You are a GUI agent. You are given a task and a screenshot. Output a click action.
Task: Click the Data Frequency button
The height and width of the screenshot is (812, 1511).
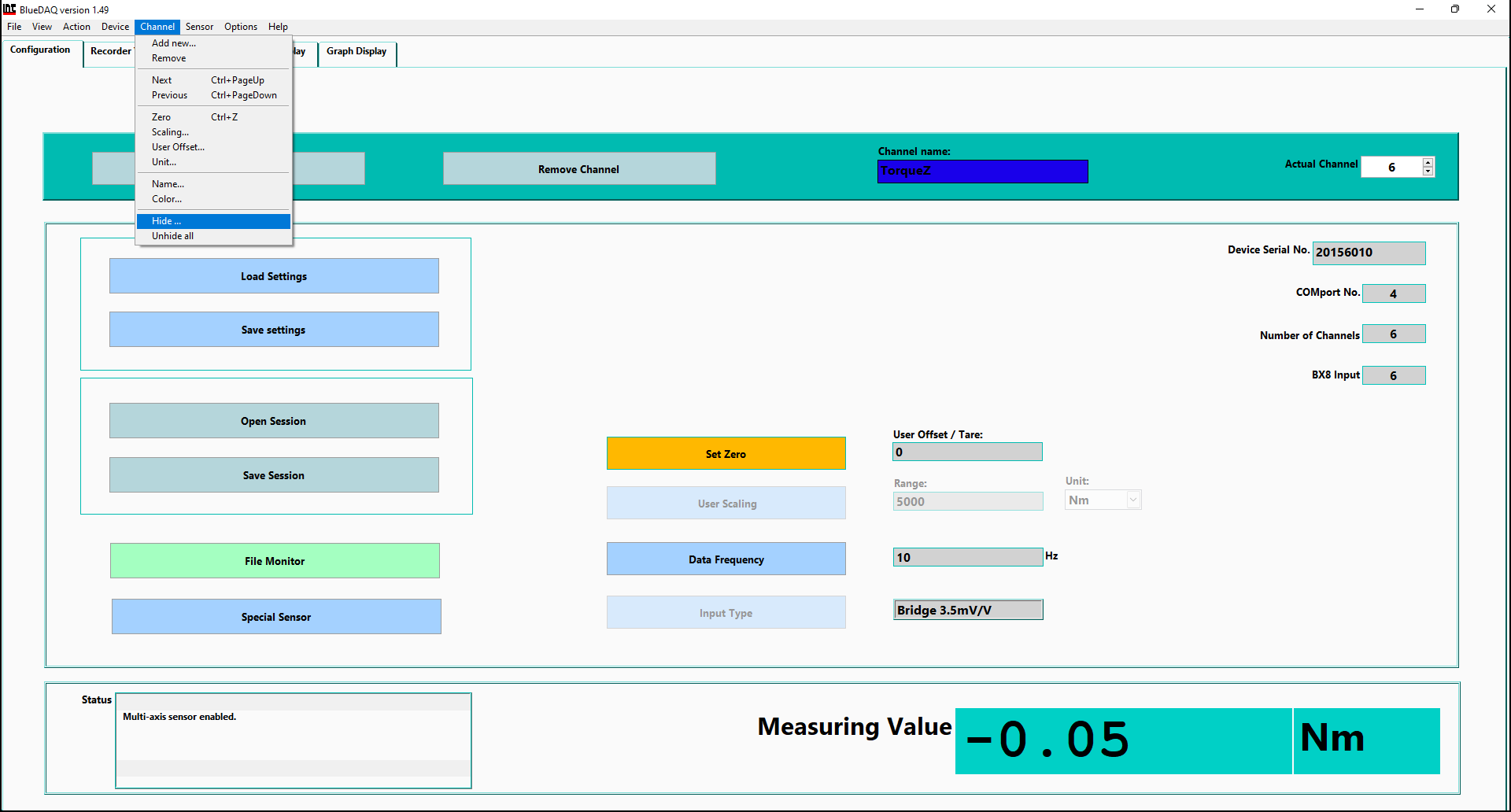click(726, 559)
